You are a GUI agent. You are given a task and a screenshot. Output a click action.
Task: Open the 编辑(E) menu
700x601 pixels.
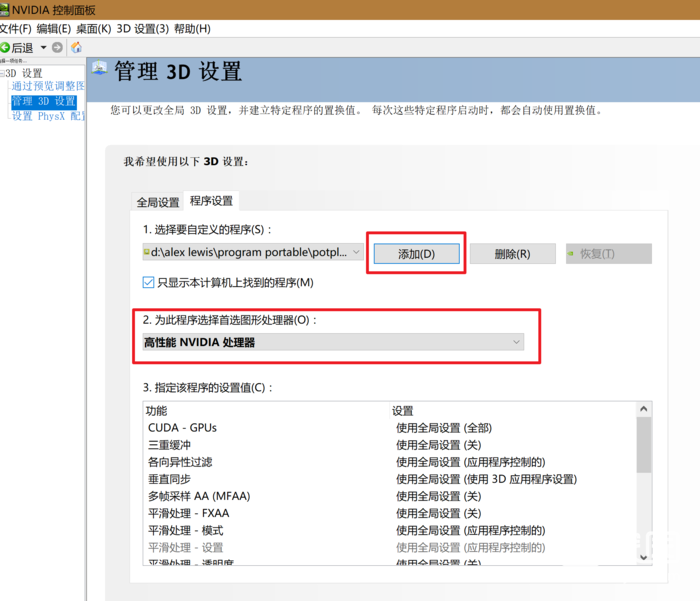click(x=54, y=29)
